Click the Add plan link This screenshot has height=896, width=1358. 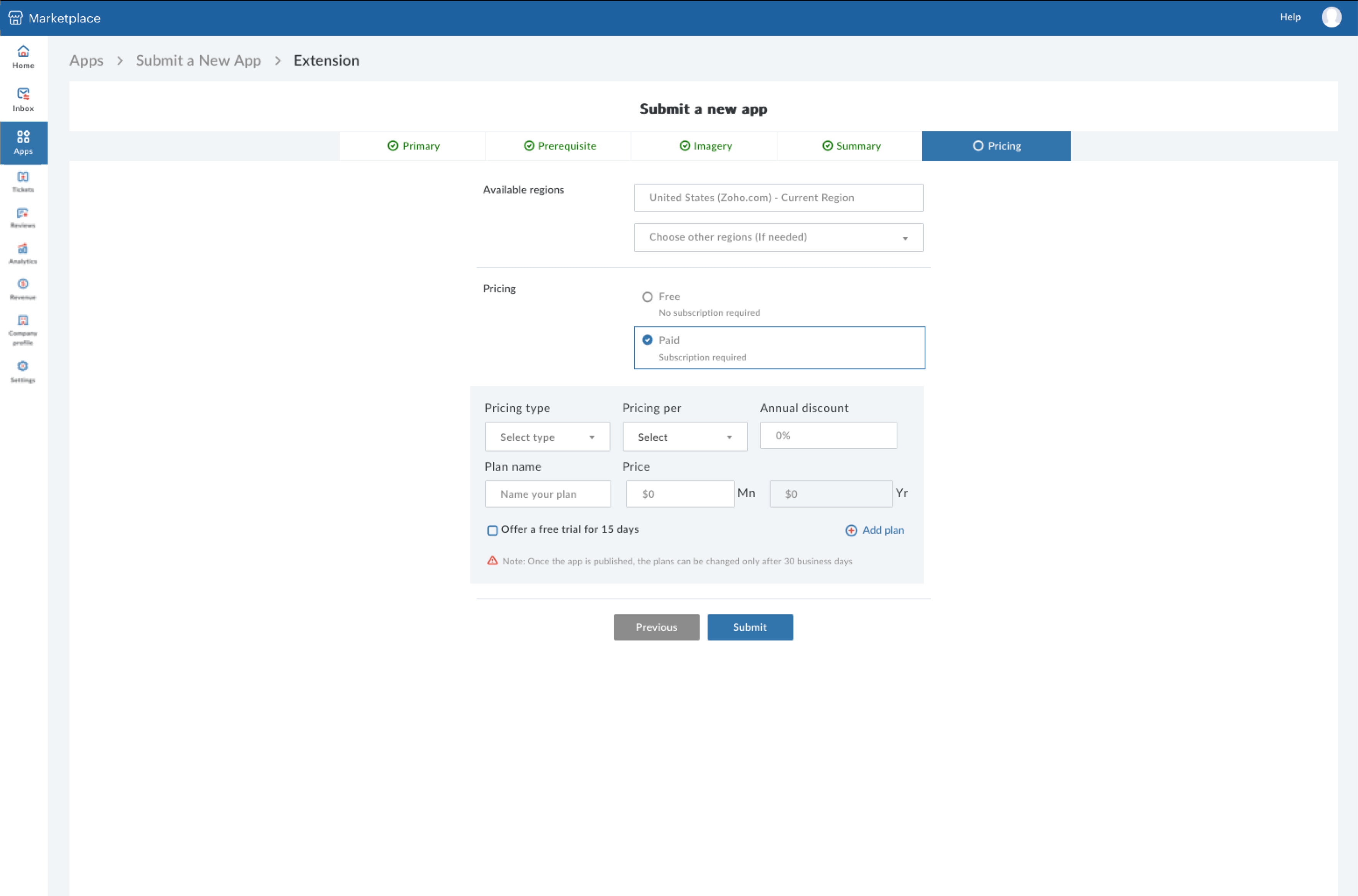click(x=874, y=530)
